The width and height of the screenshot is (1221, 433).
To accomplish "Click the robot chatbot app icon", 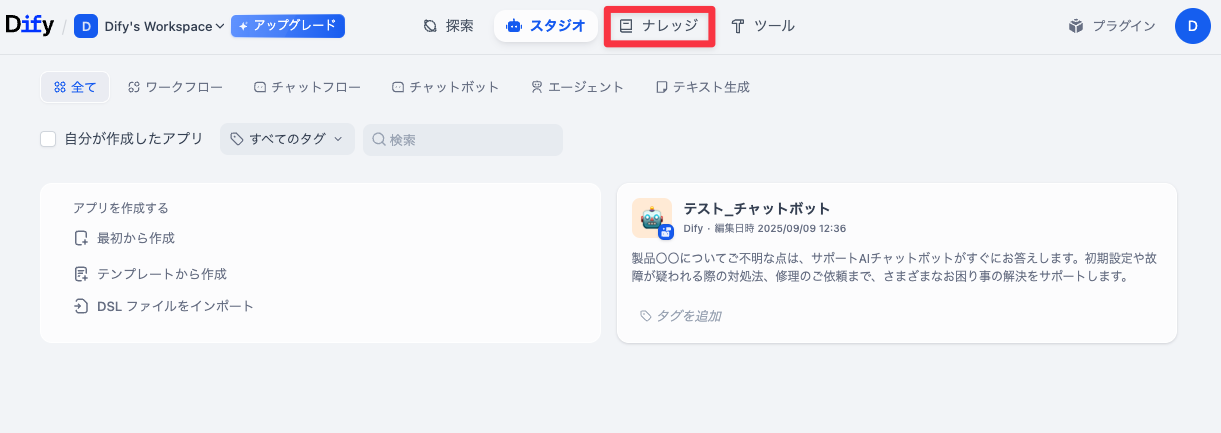I will click(651, 217).
